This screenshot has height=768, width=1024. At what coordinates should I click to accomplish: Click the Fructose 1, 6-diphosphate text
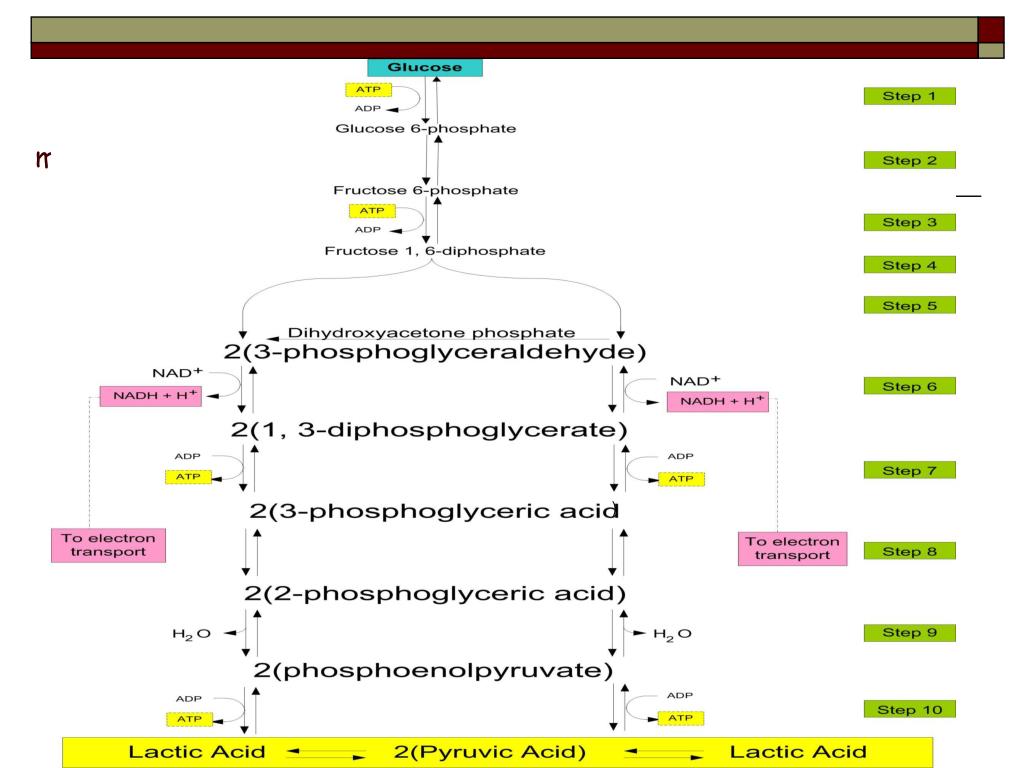tap(435, 251)
